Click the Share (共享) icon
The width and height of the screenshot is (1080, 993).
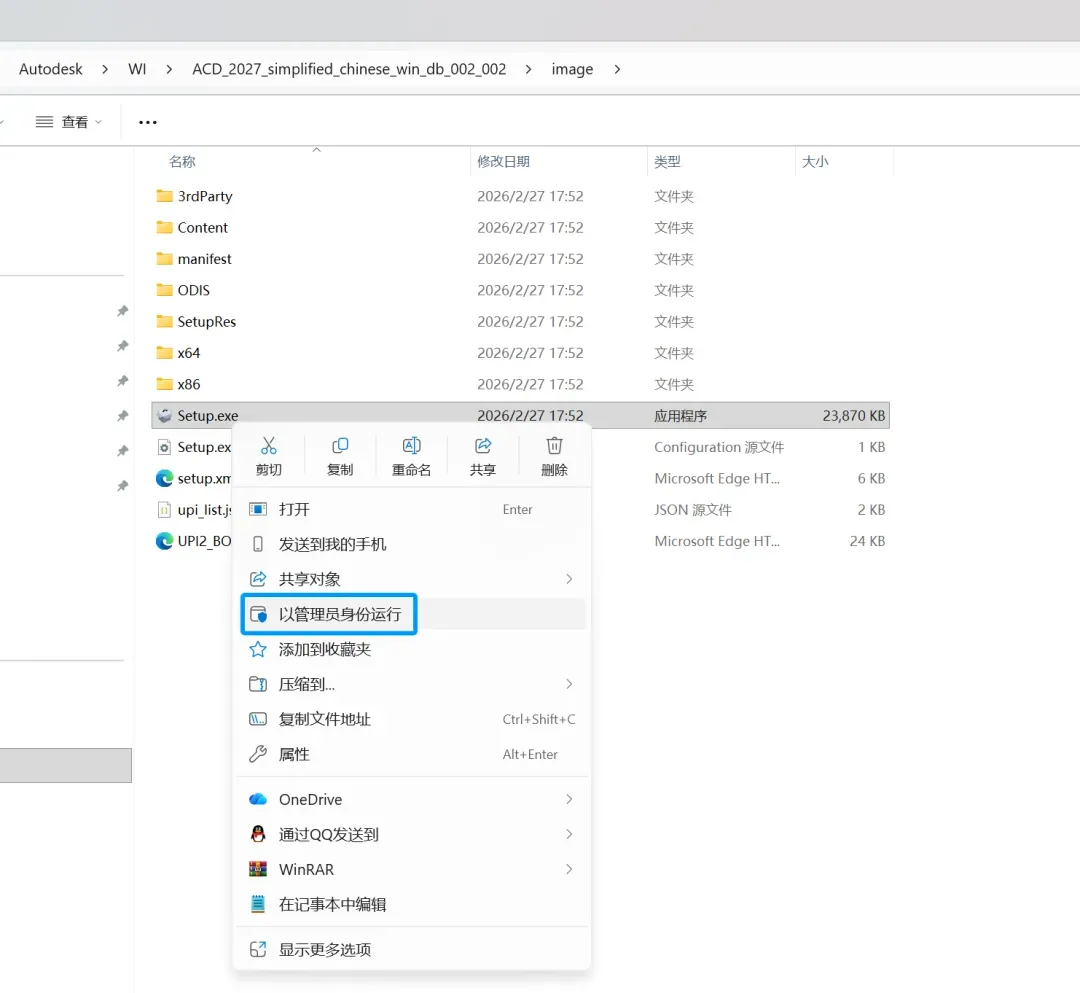tap(483, 446)
